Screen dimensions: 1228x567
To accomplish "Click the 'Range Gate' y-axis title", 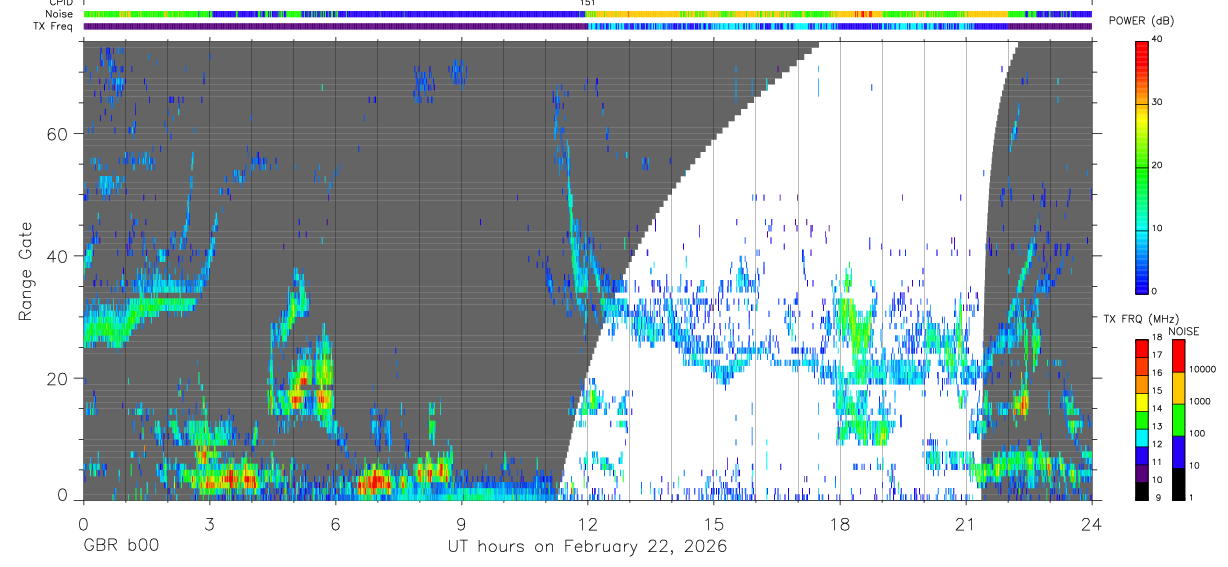I will click(x=27, y=271).
